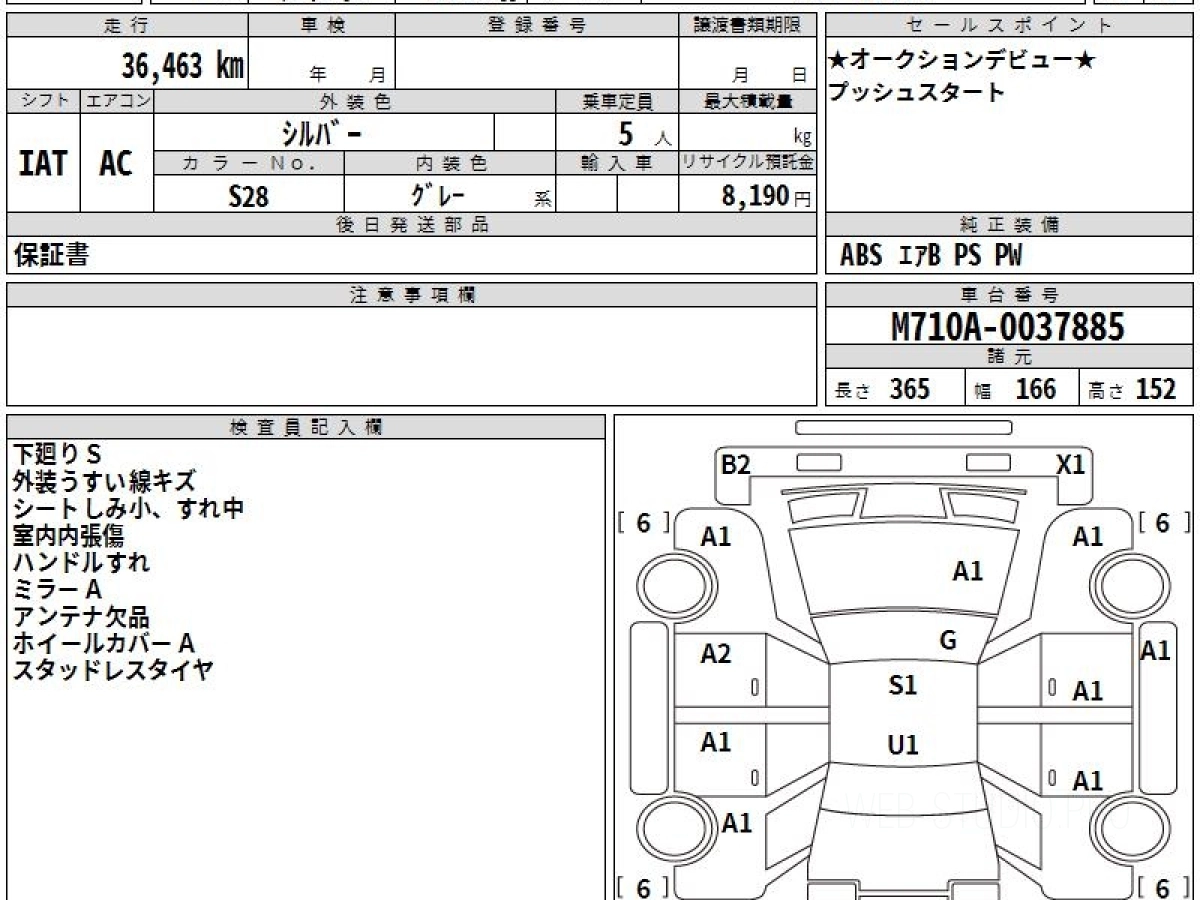
Task: Select the プッシュスタート text
Action: coord(917,93)
